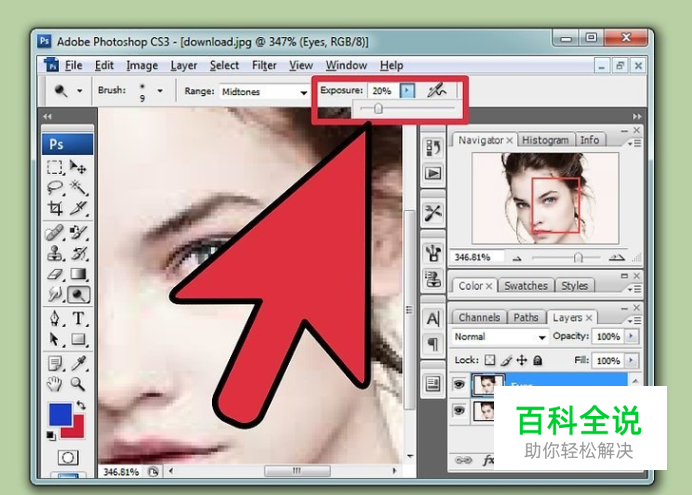Image resolution: width=692 pixels, height=495 pixels.
Task: Select the Lasso tool
Action: 55,188
